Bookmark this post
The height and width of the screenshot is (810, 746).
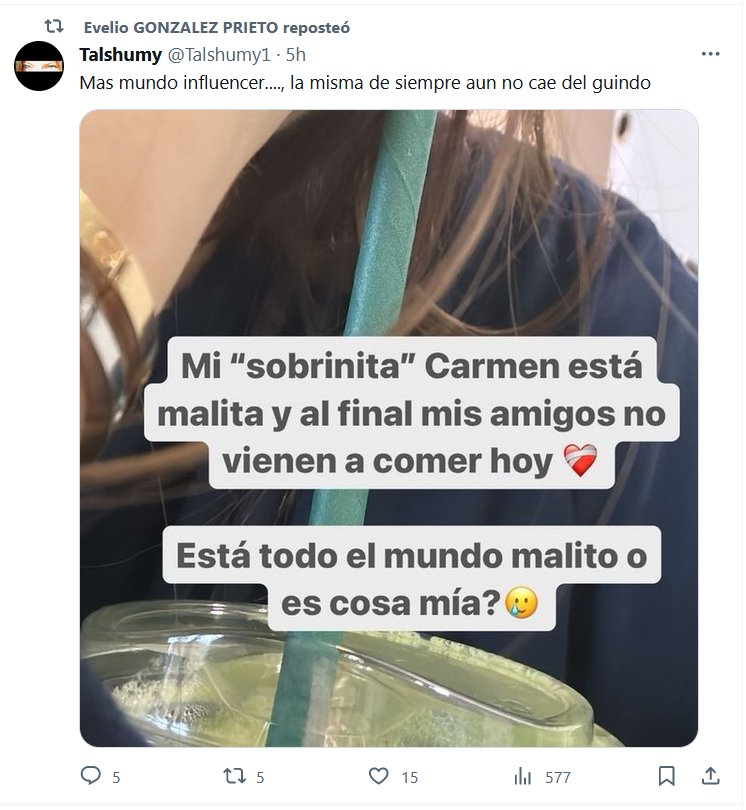point(666,776)
